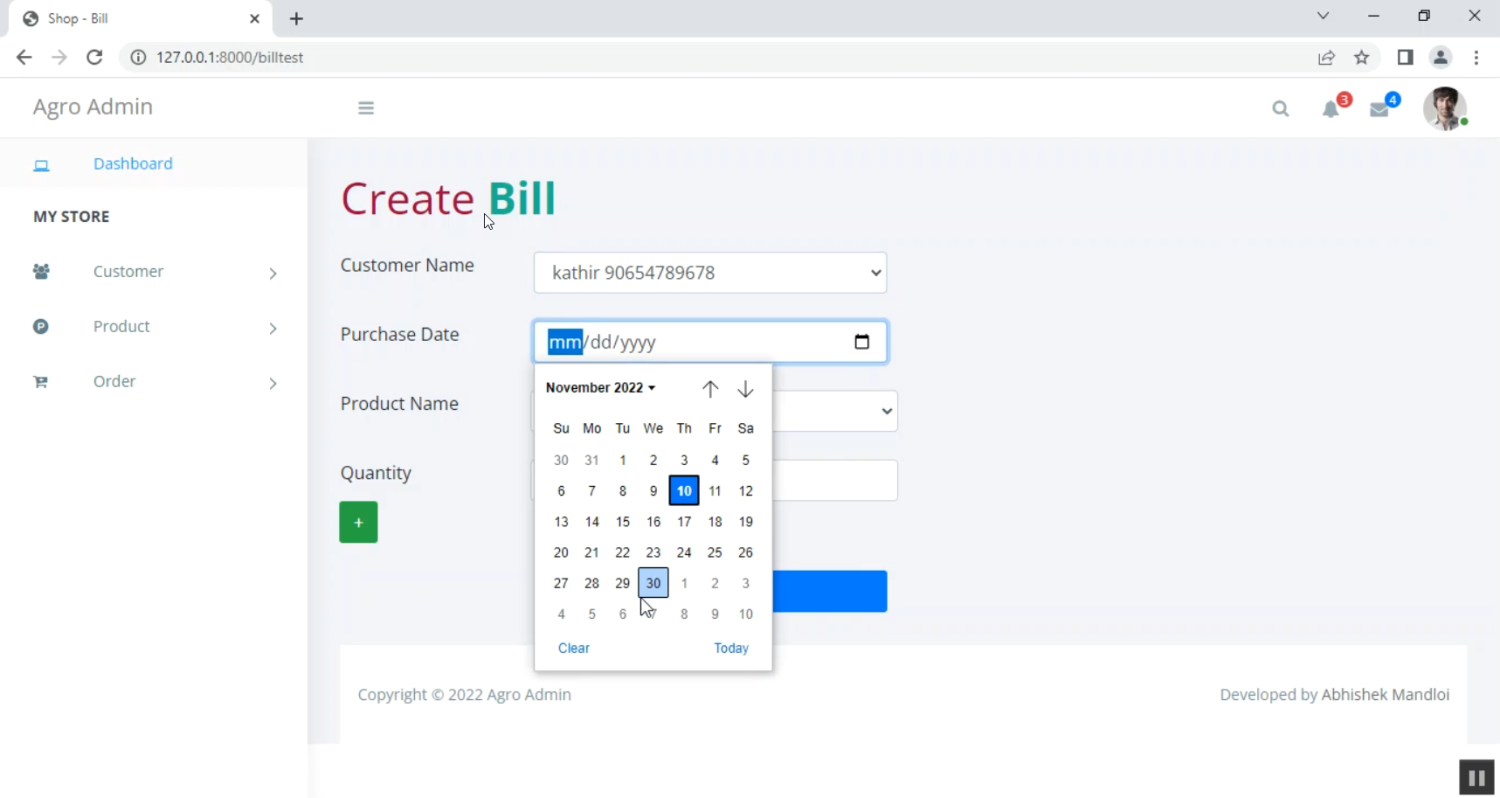Click the user profile avatar
This screenshot has height=798, width=1500.
click(x=1444, y=108)
